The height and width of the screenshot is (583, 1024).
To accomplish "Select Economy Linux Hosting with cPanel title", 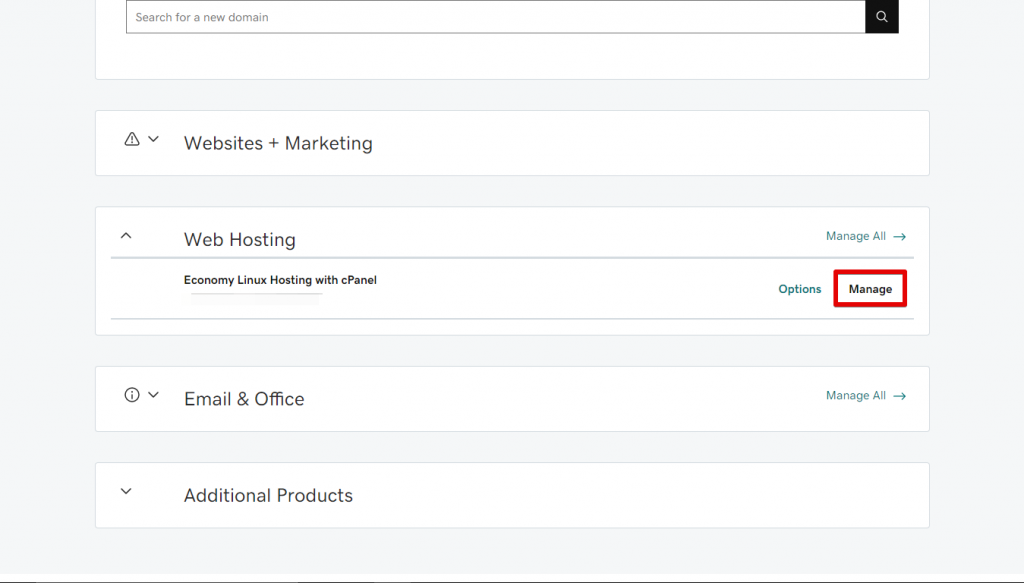I will 280,280.
